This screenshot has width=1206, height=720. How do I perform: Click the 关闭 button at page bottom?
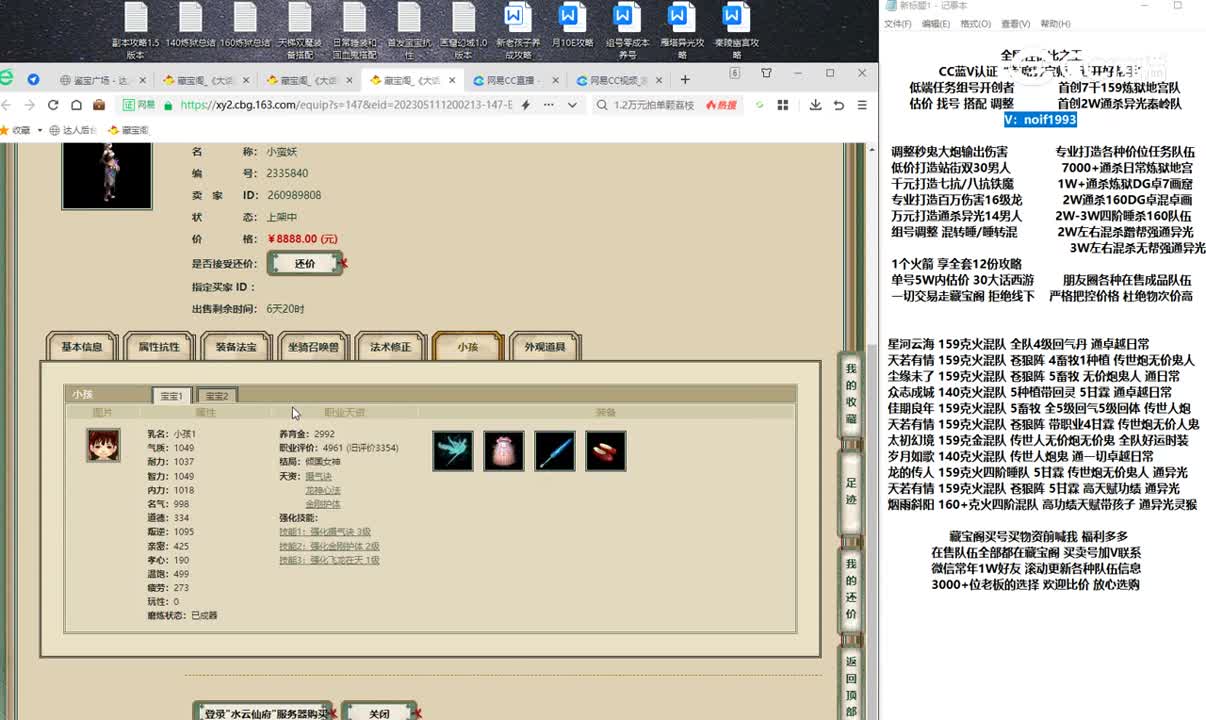click(379, 713)
